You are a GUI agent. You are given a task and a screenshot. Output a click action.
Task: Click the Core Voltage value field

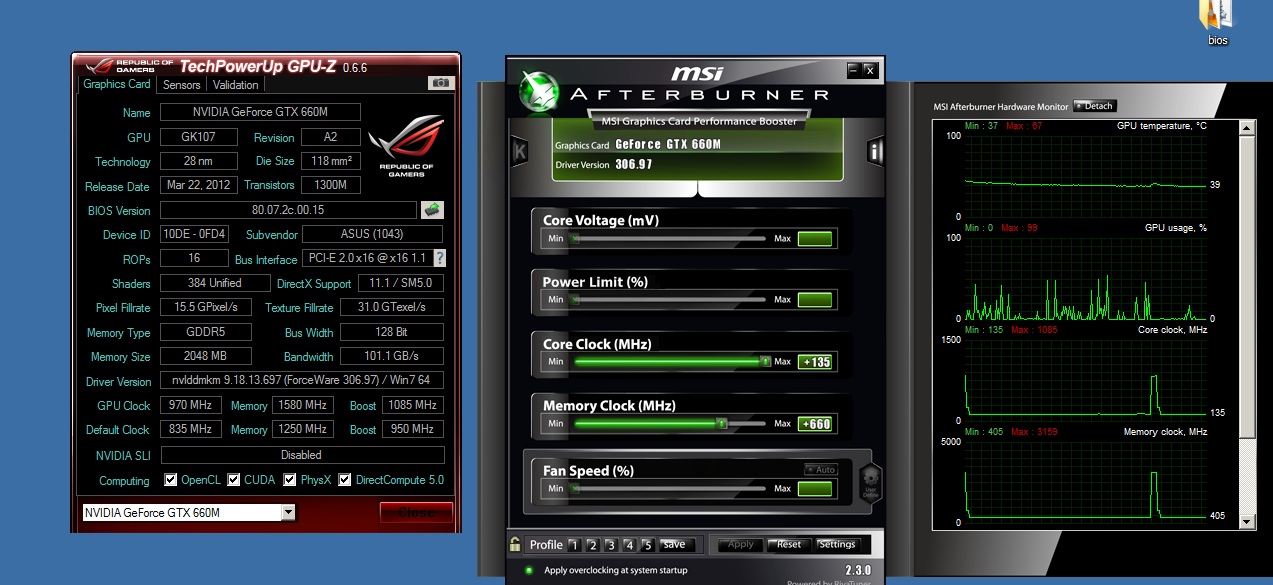815,239
